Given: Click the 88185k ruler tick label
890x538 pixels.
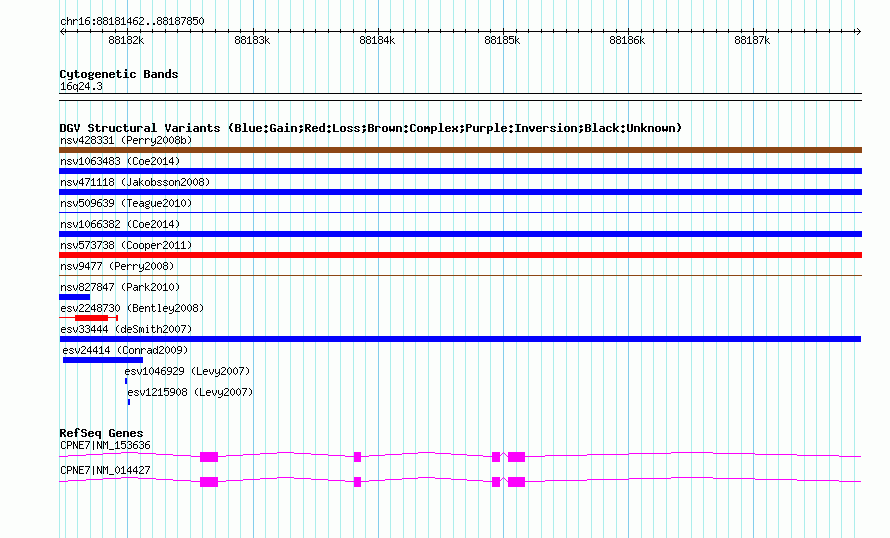Looking at the screenshot, I should tap(502, 40).
